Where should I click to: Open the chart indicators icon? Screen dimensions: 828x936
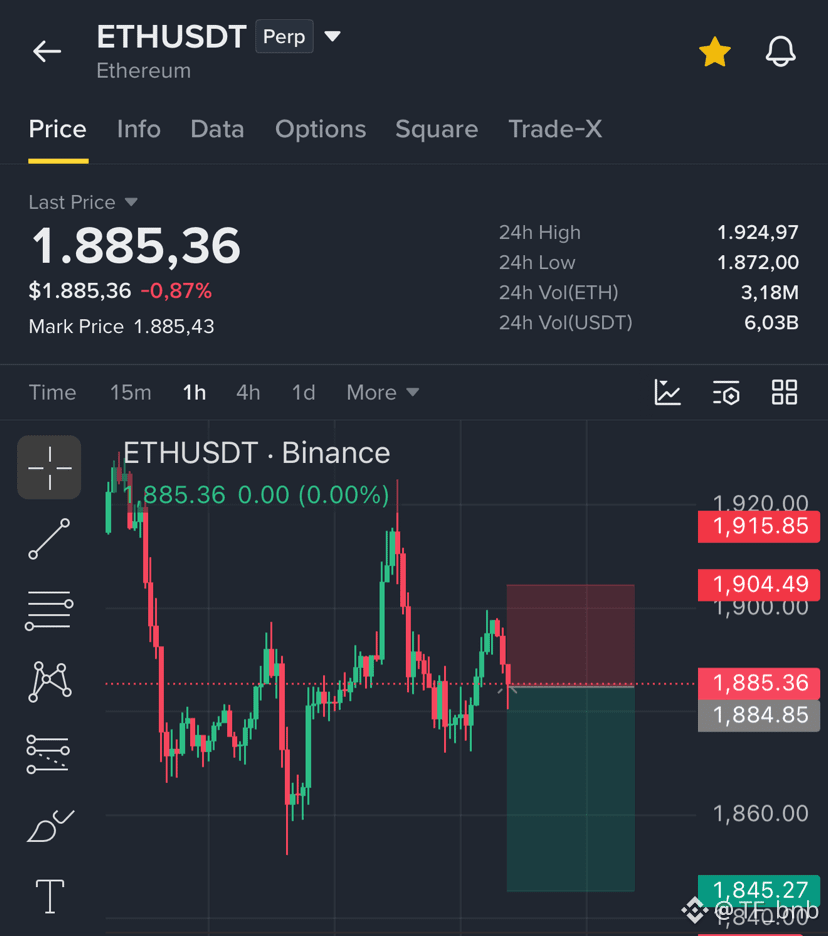click(x=667, y=393)
